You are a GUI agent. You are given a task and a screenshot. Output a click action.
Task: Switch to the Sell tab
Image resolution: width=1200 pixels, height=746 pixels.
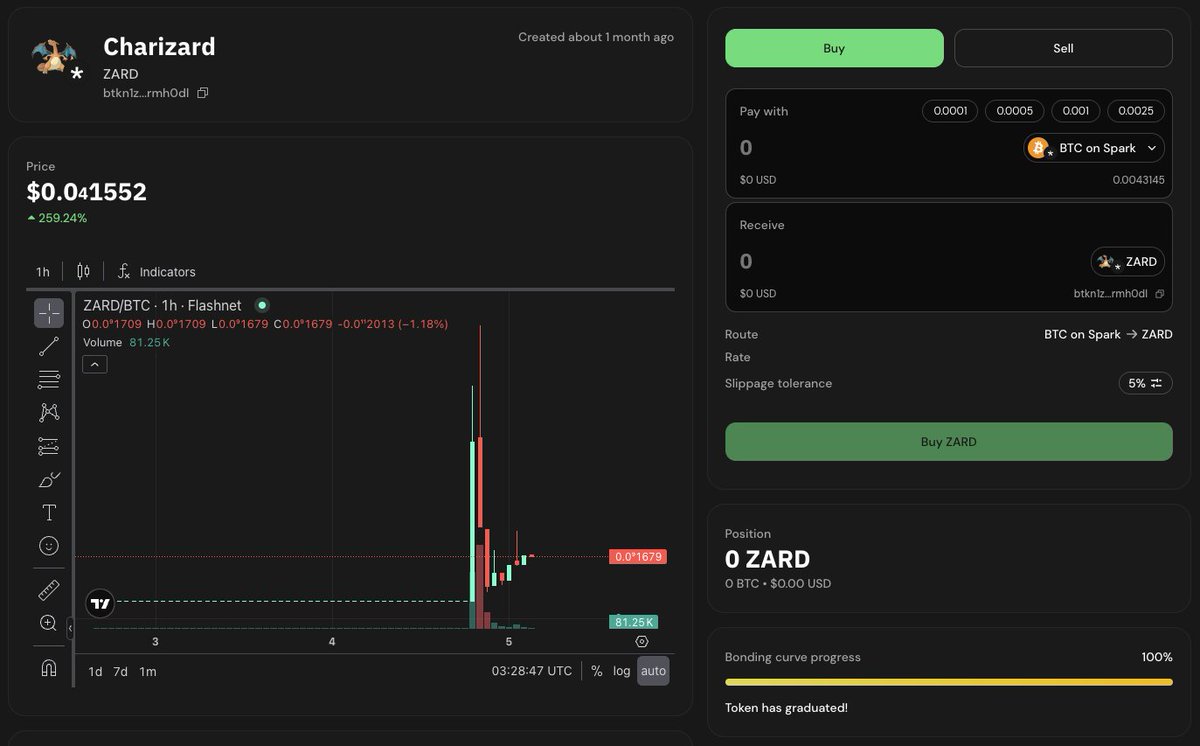[x=1063, y=48]
